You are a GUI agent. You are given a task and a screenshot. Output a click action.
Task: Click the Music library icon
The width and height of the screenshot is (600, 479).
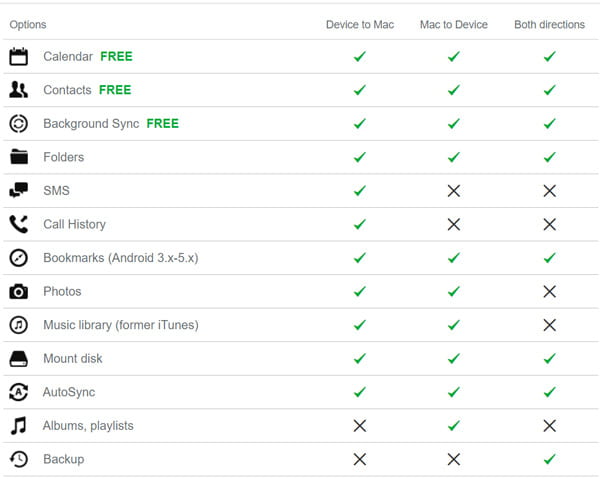coord(18,325)
